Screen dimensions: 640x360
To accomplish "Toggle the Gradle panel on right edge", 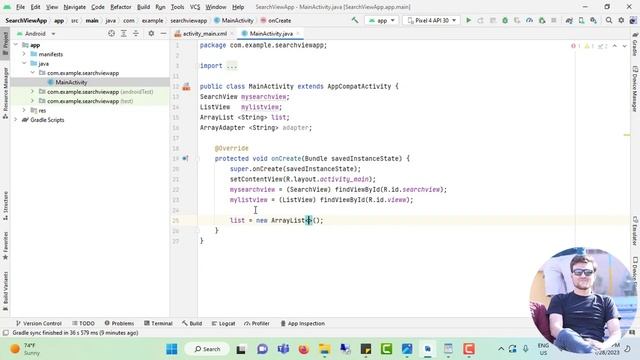I will [x=635, y=44].
